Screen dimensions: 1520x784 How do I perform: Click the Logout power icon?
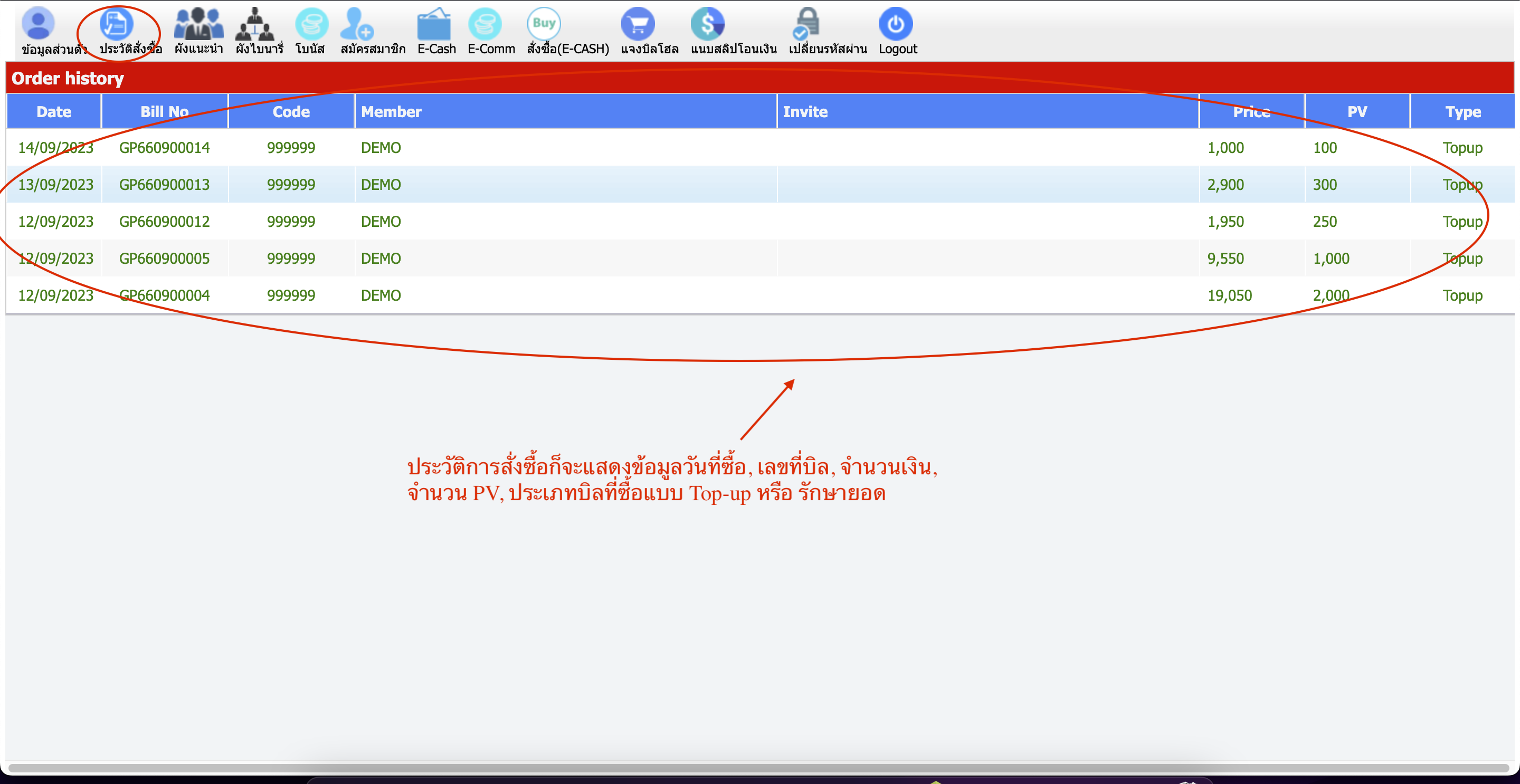pyautogui.click(x=896, y=24)
